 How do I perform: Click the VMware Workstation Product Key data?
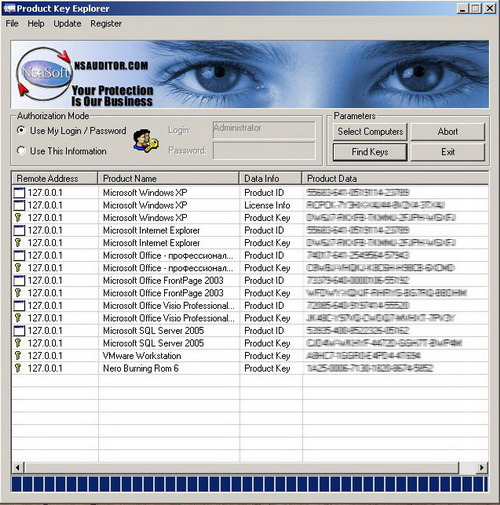363,356
